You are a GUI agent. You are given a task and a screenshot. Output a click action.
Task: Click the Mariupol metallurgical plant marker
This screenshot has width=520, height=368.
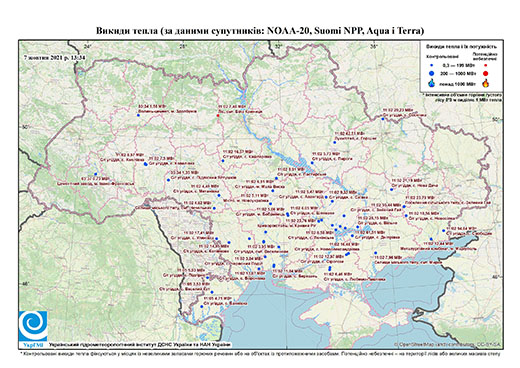(431, 239)
